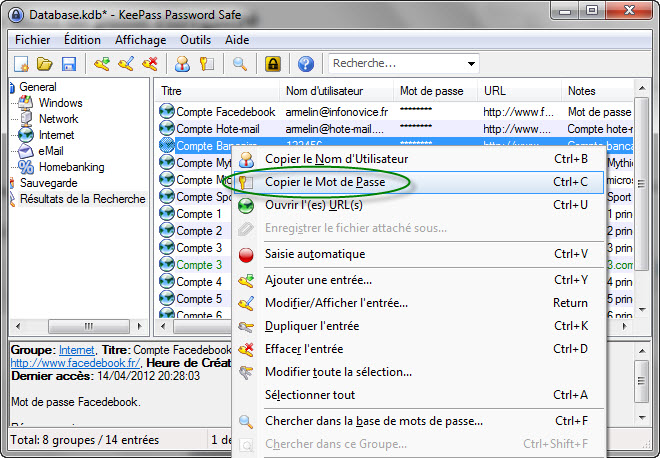Image resolution: width=660 pixels, height=458 pixels.
Task: Click the Copy username toolbar icon
Action: pyautogui.click(x=182, y=64)
